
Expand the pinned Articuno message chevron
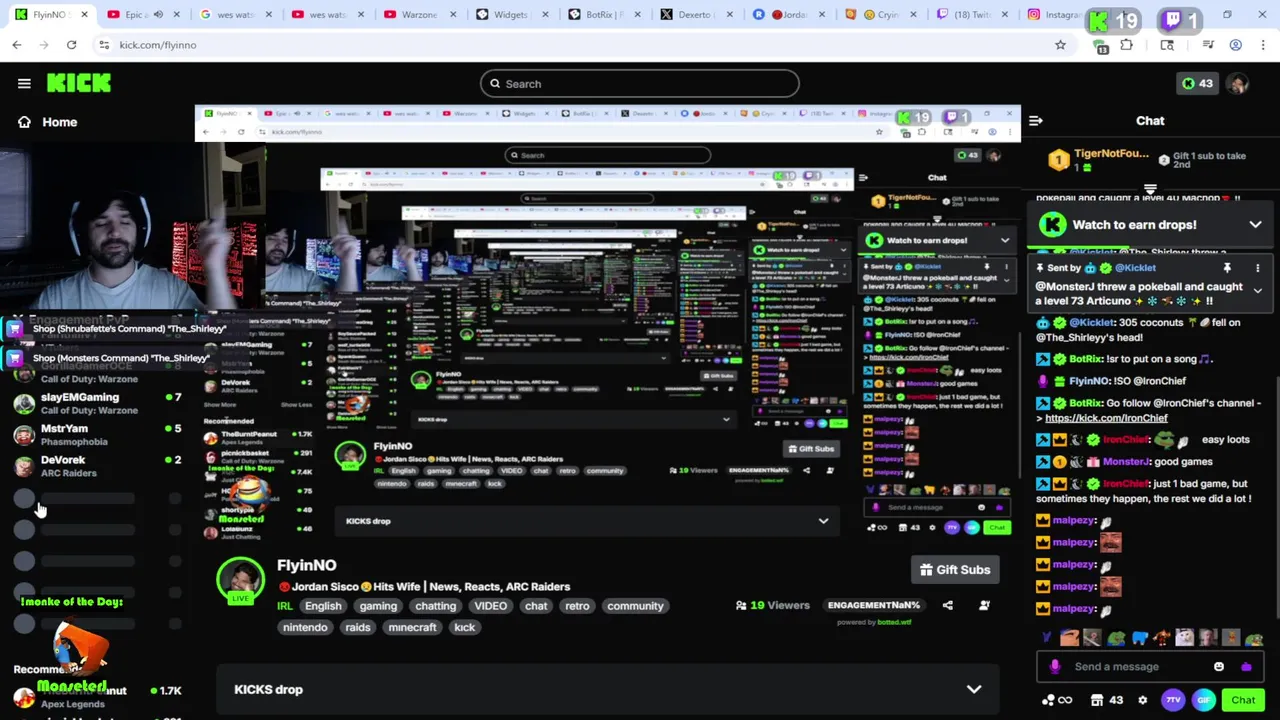click(1257, 291)
